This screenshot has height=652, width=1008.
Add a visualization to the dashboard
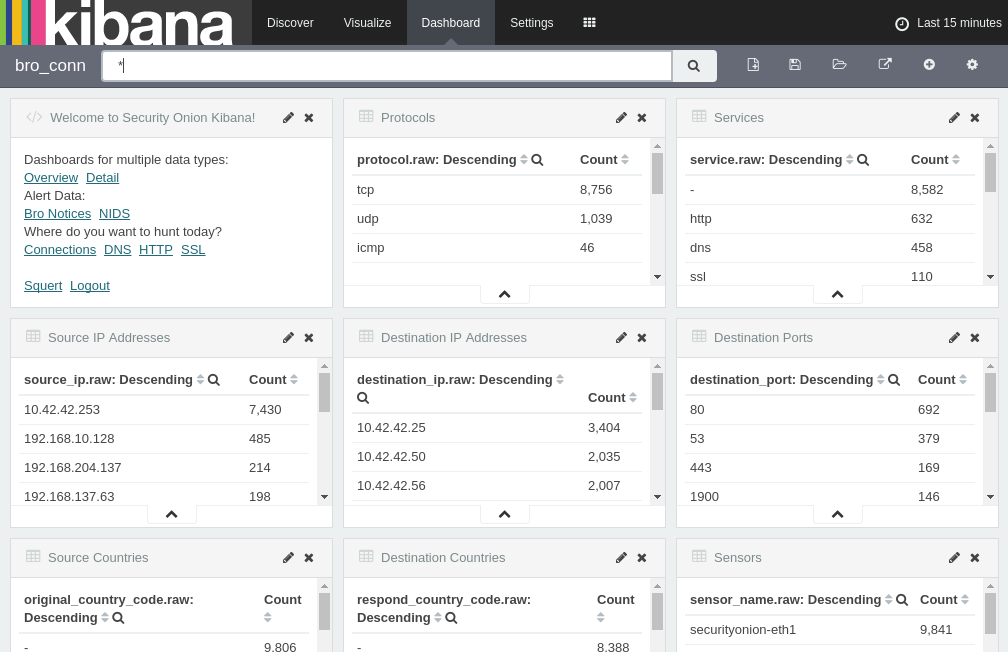(929, 64)
